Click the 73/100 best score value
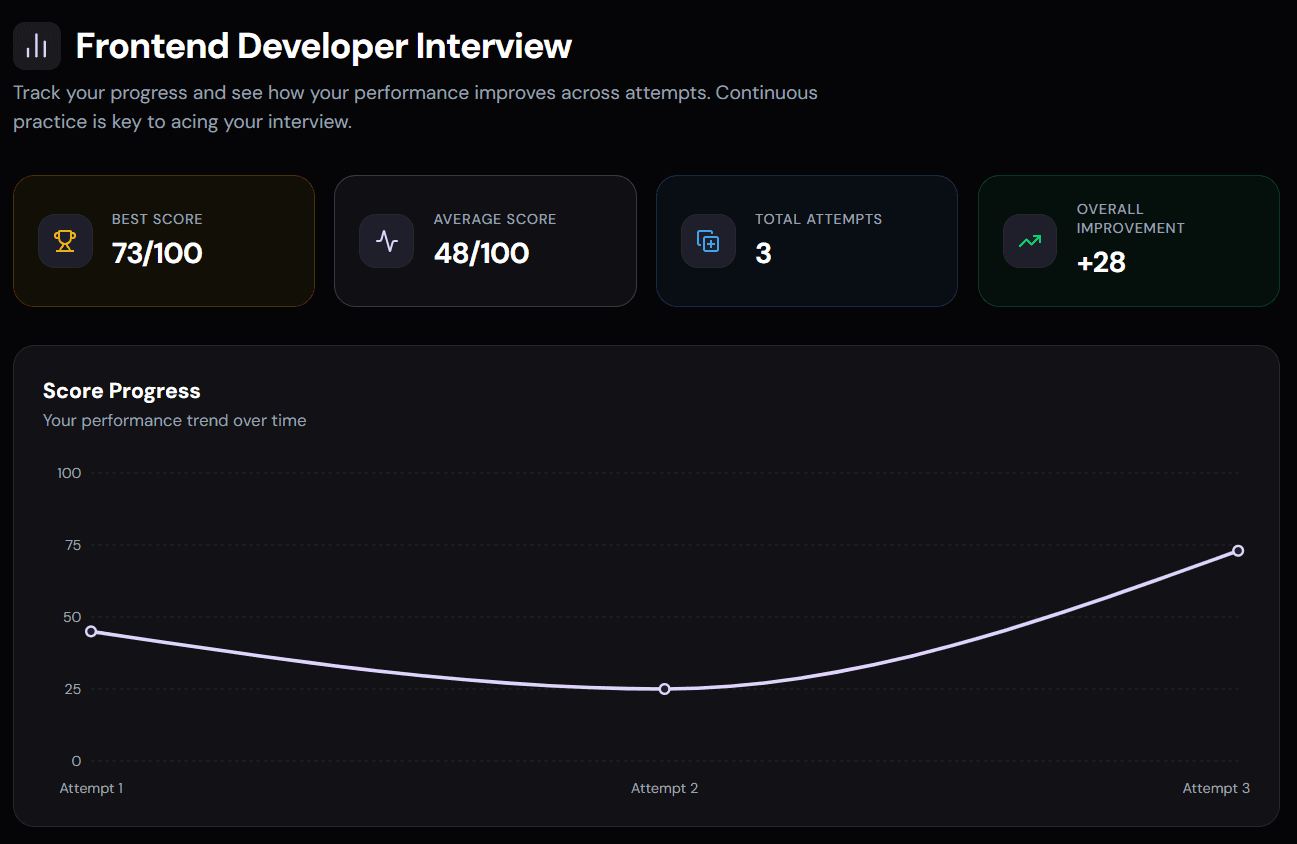The image size is (1297, 844). click(157, 253)
